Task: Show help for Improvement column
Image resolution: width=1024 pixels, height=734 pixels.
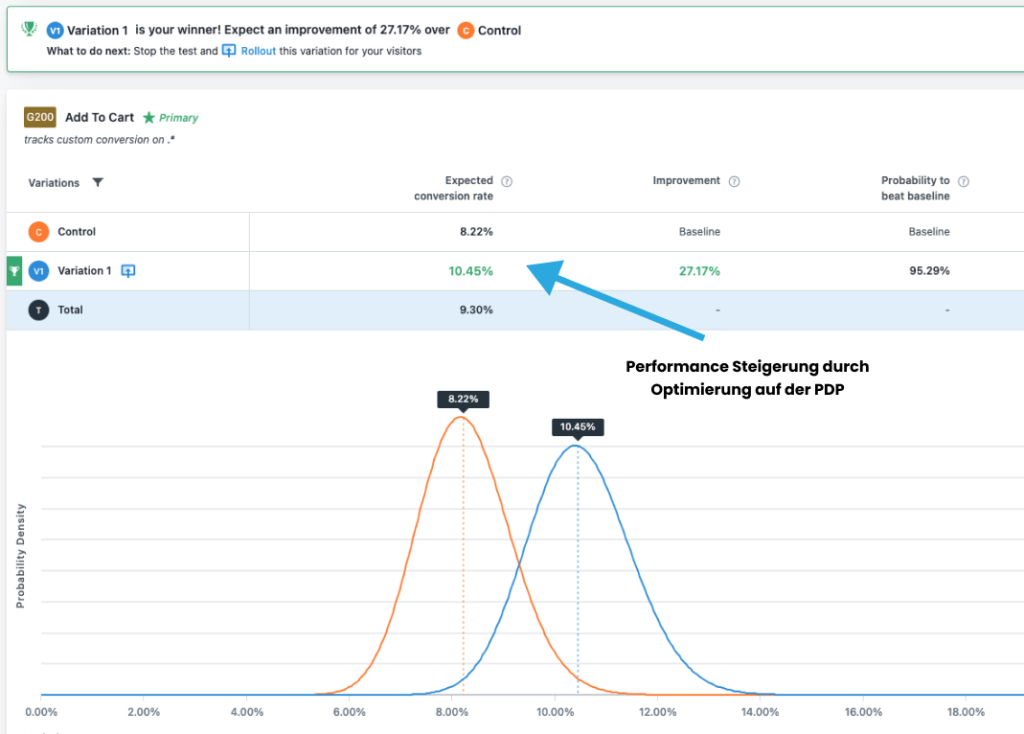Action: [x=734, y=182]
